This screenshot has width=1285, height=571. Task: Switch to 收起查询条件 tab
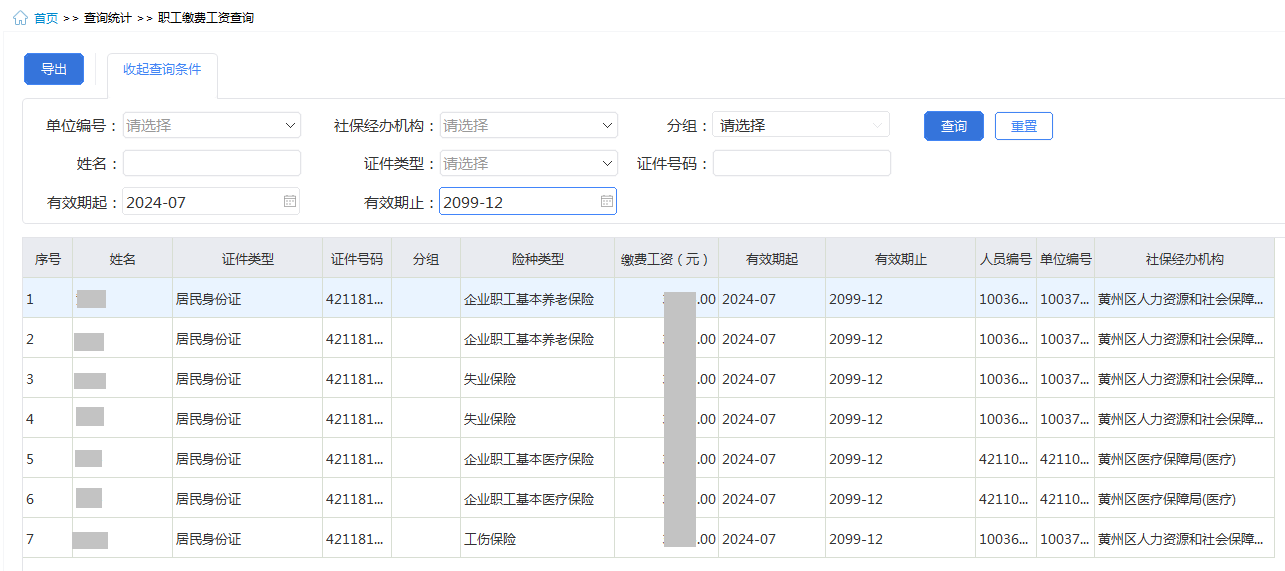[162, 70]
